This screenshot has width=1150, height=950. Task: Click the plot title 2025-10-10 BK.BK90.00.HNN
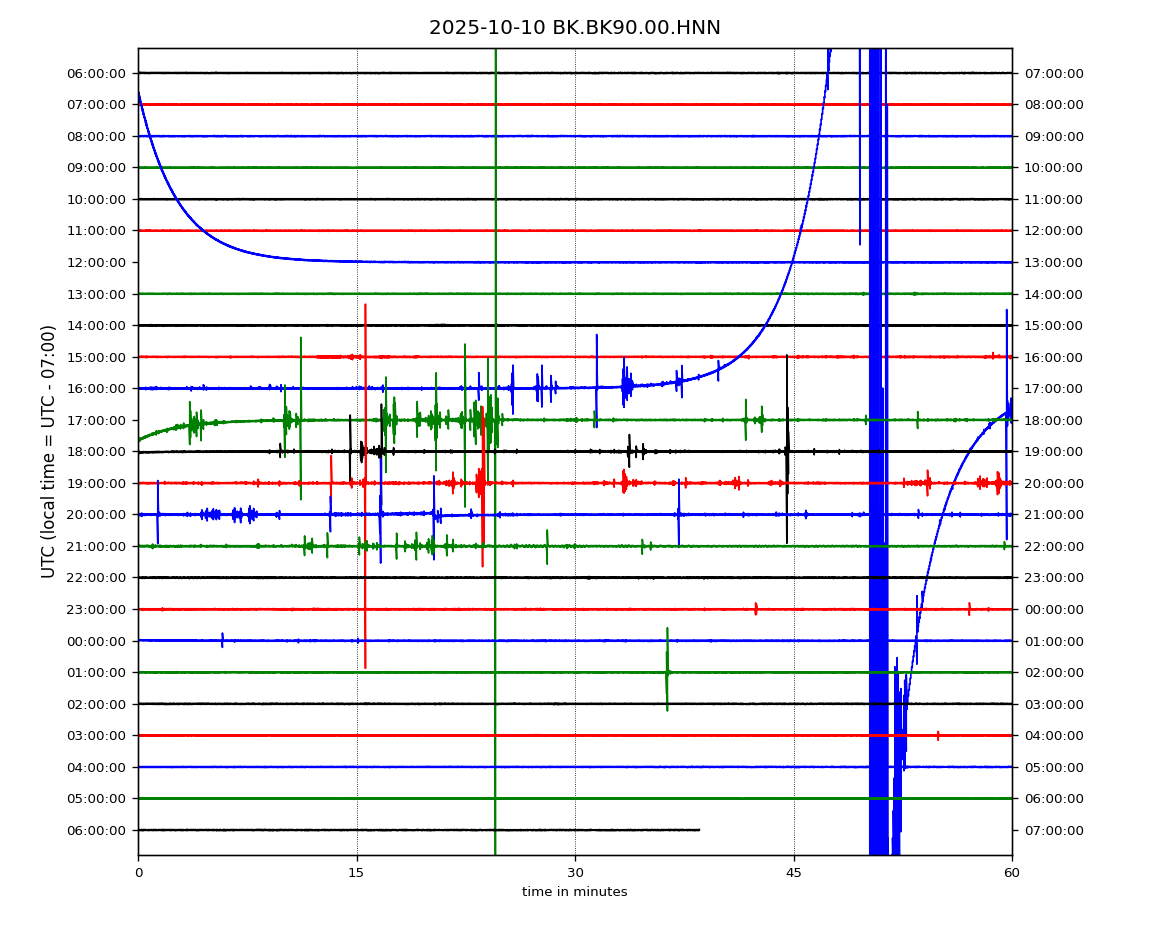tap(574, 28)
